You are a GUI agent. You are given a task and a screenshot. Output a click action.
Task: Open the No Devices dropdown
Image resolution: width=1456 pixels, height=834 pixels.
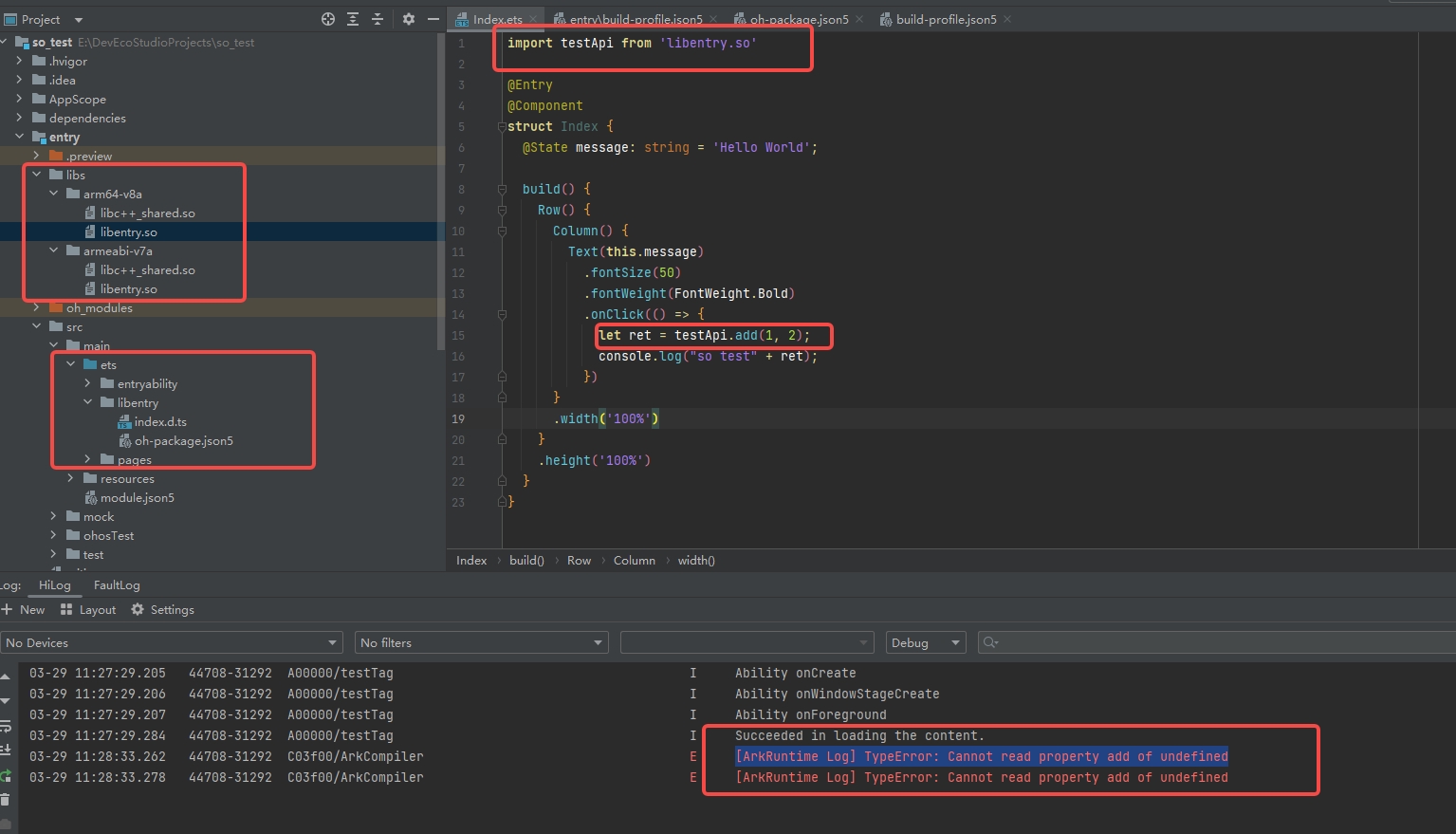(x=172, y=642)
